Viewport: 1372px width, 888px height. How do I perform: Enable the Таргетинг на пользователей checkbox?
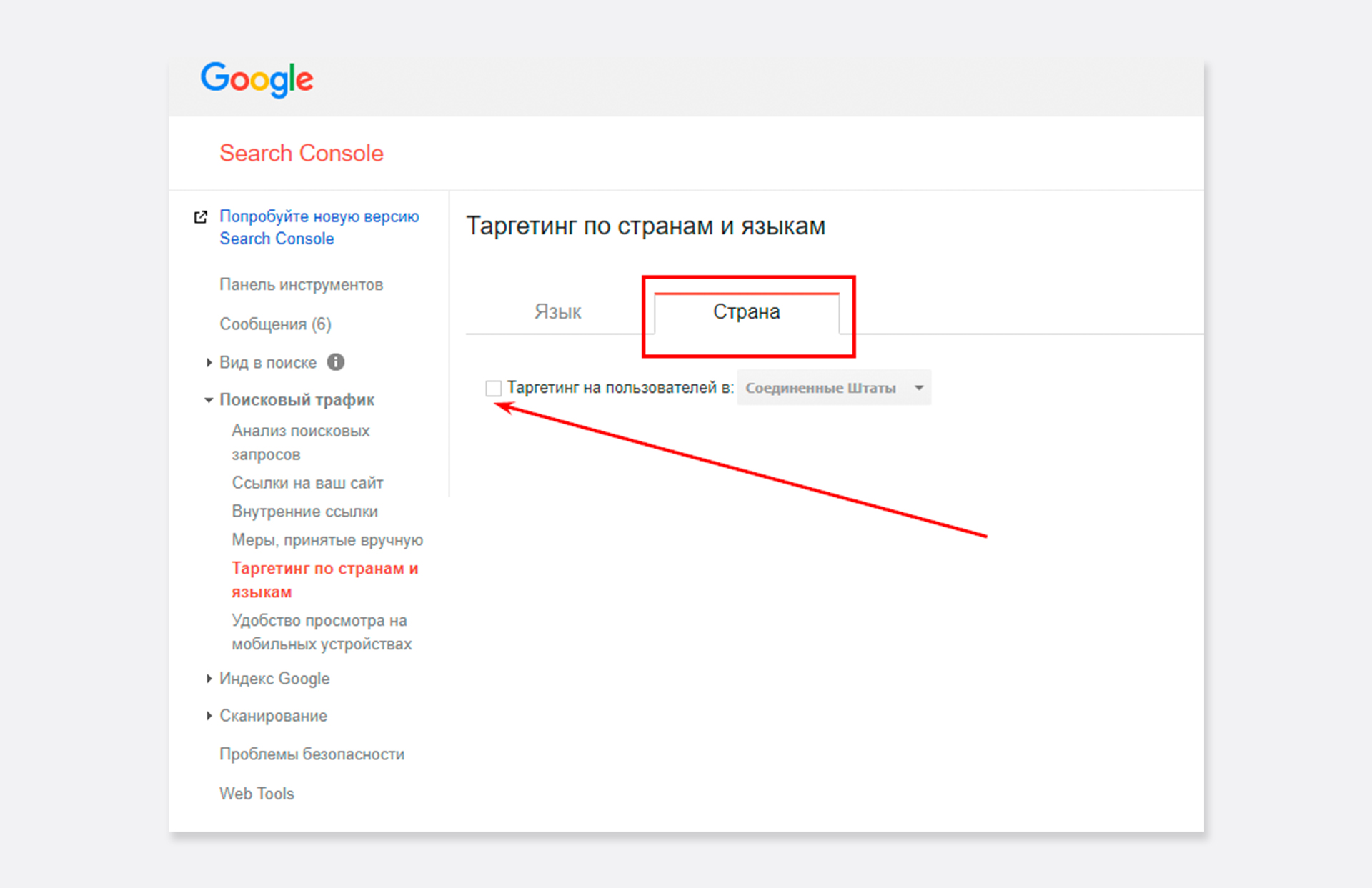493,388
